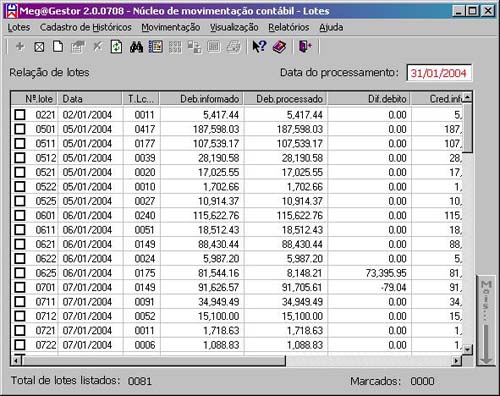Click the yellow list details icon

pyautogui.click(x=155, y=47)
